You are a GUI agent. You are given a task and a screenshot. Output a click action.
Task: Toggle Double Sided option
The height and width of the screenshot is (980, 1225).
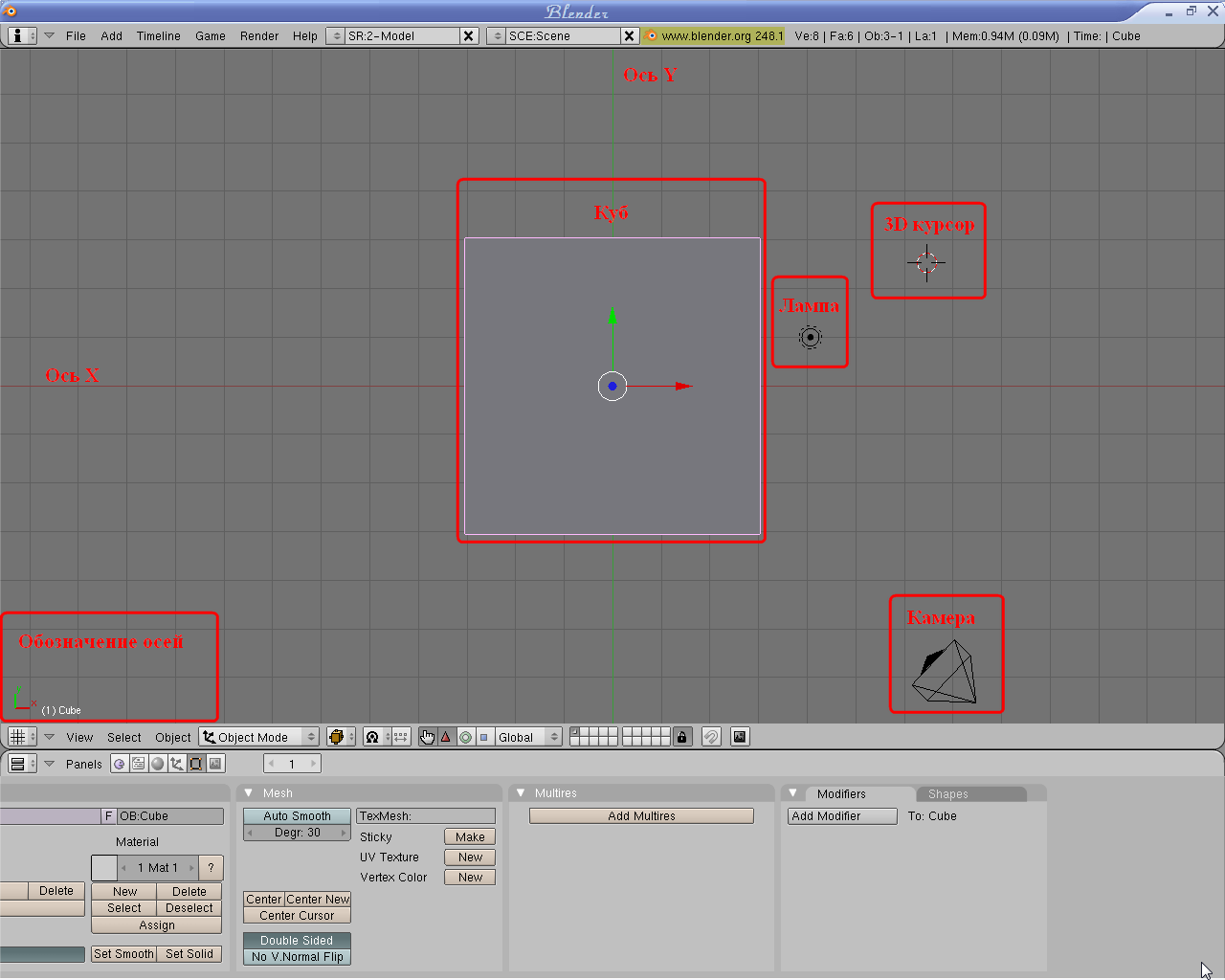(x=297, y=941)
